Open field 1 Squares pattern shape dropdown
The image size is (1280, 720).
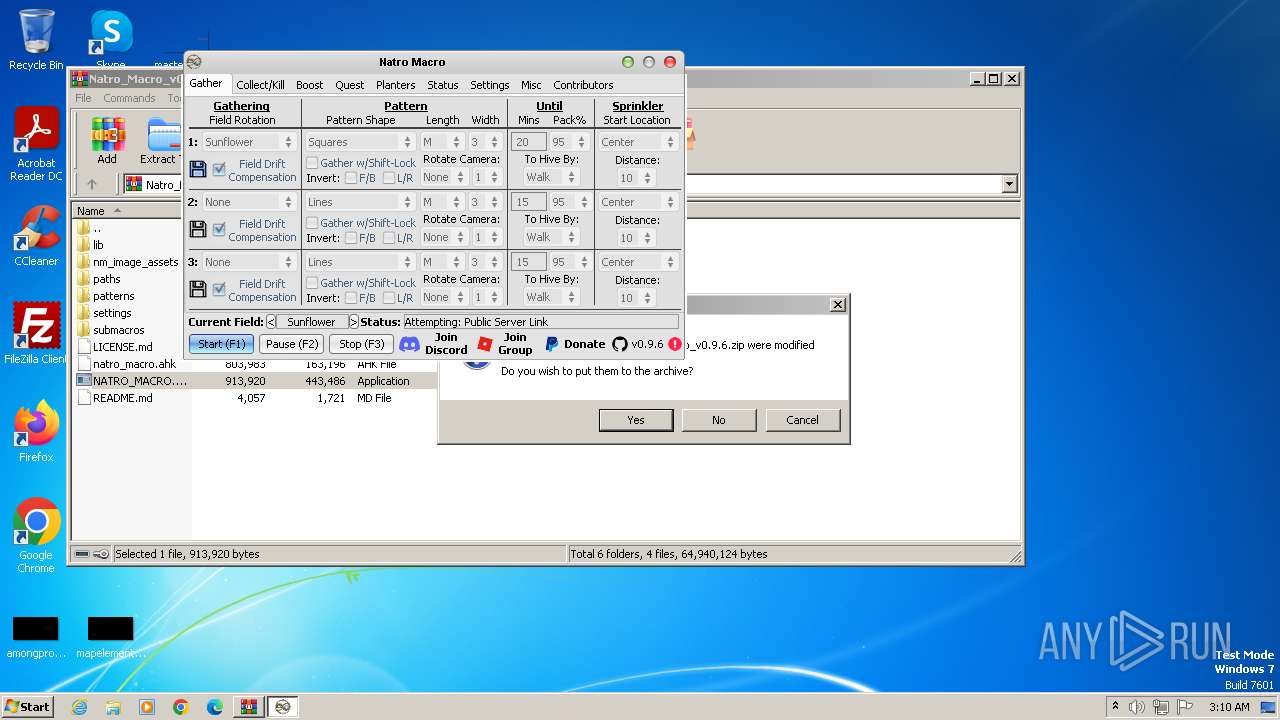pos(359,142)
